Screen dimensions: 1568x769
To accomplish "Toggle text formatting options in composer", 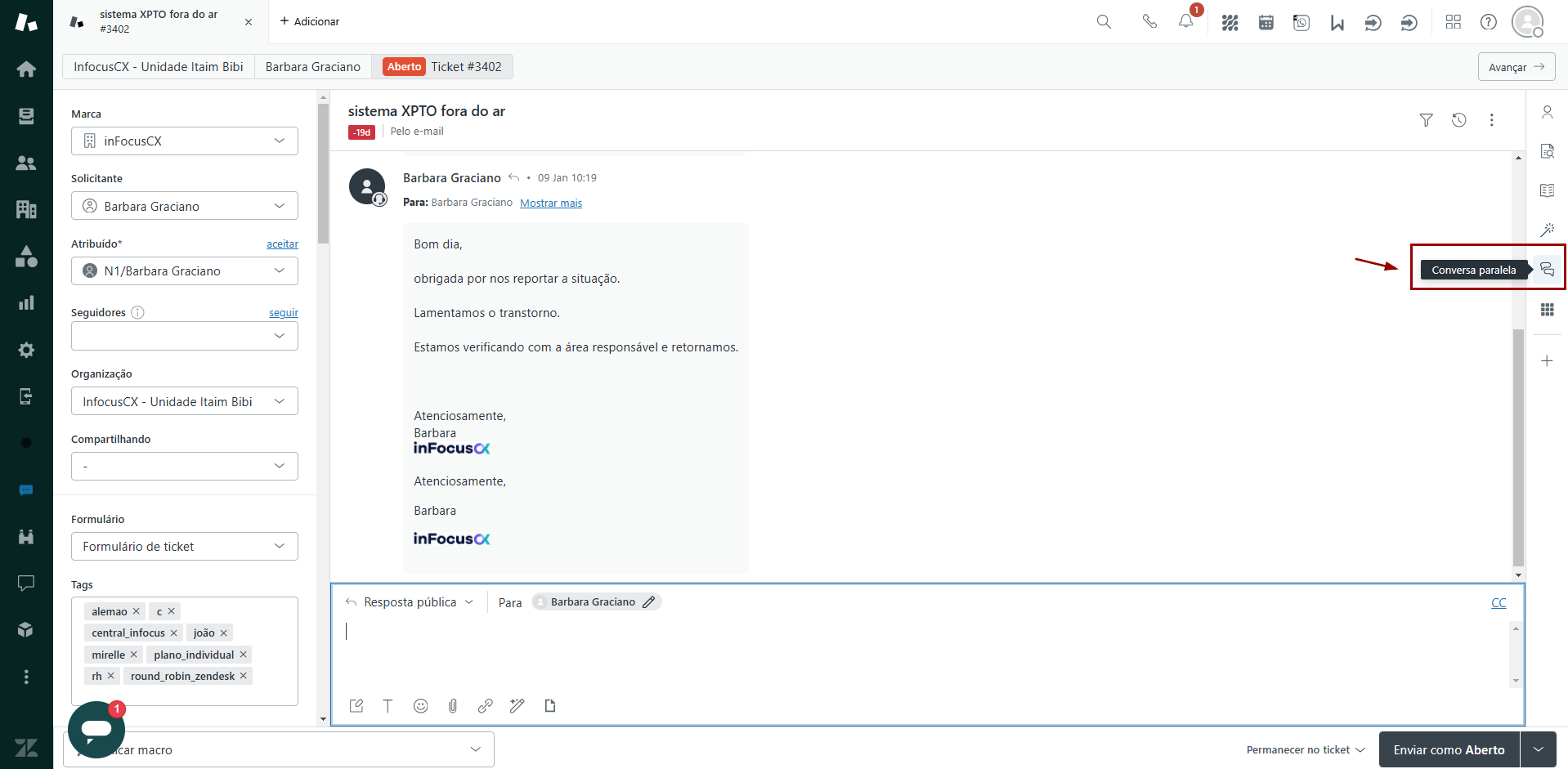I will point(388,706).
